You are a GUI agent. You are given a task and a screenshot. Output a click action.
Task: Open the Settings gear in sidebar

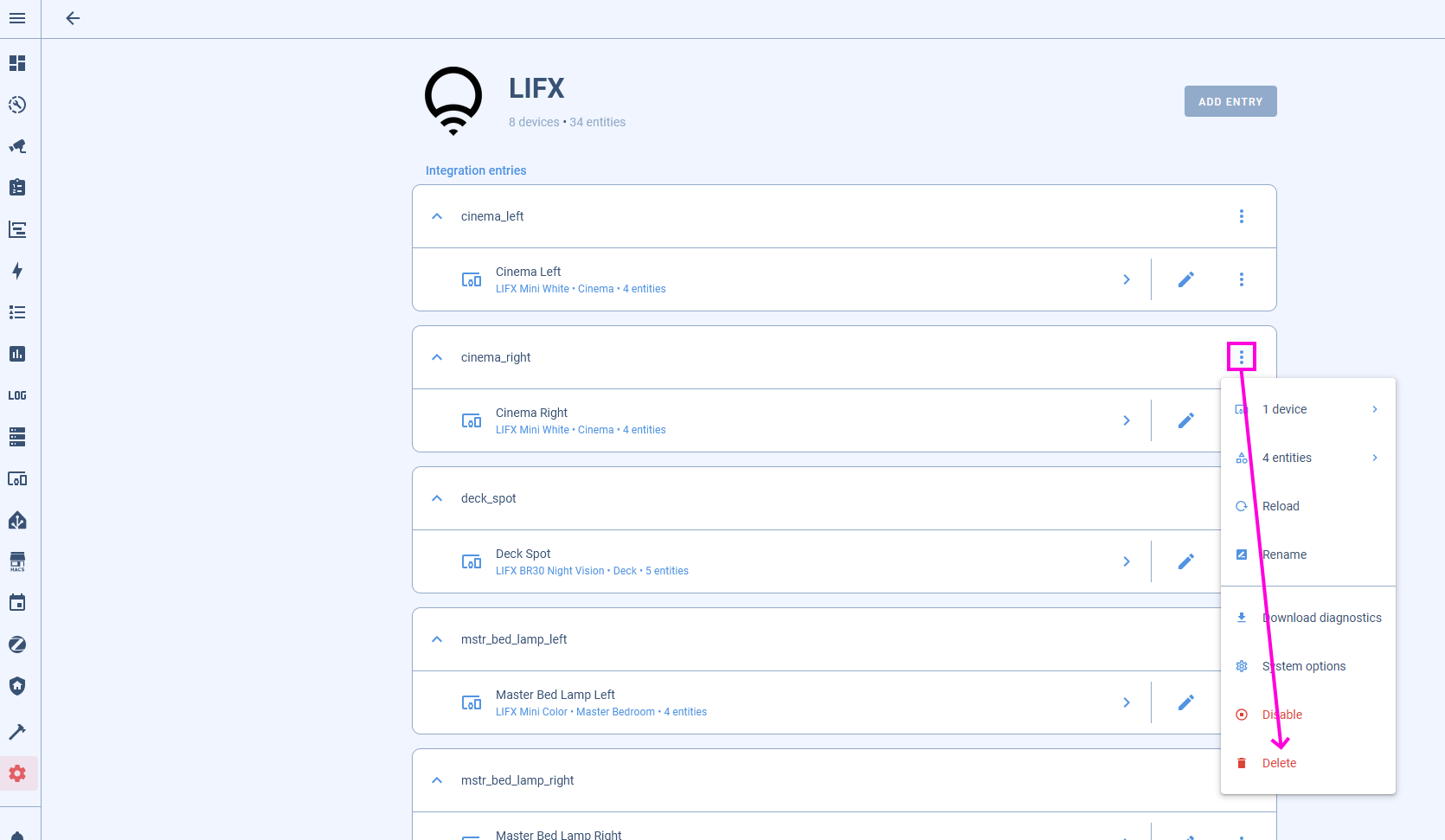coord(17,773)
